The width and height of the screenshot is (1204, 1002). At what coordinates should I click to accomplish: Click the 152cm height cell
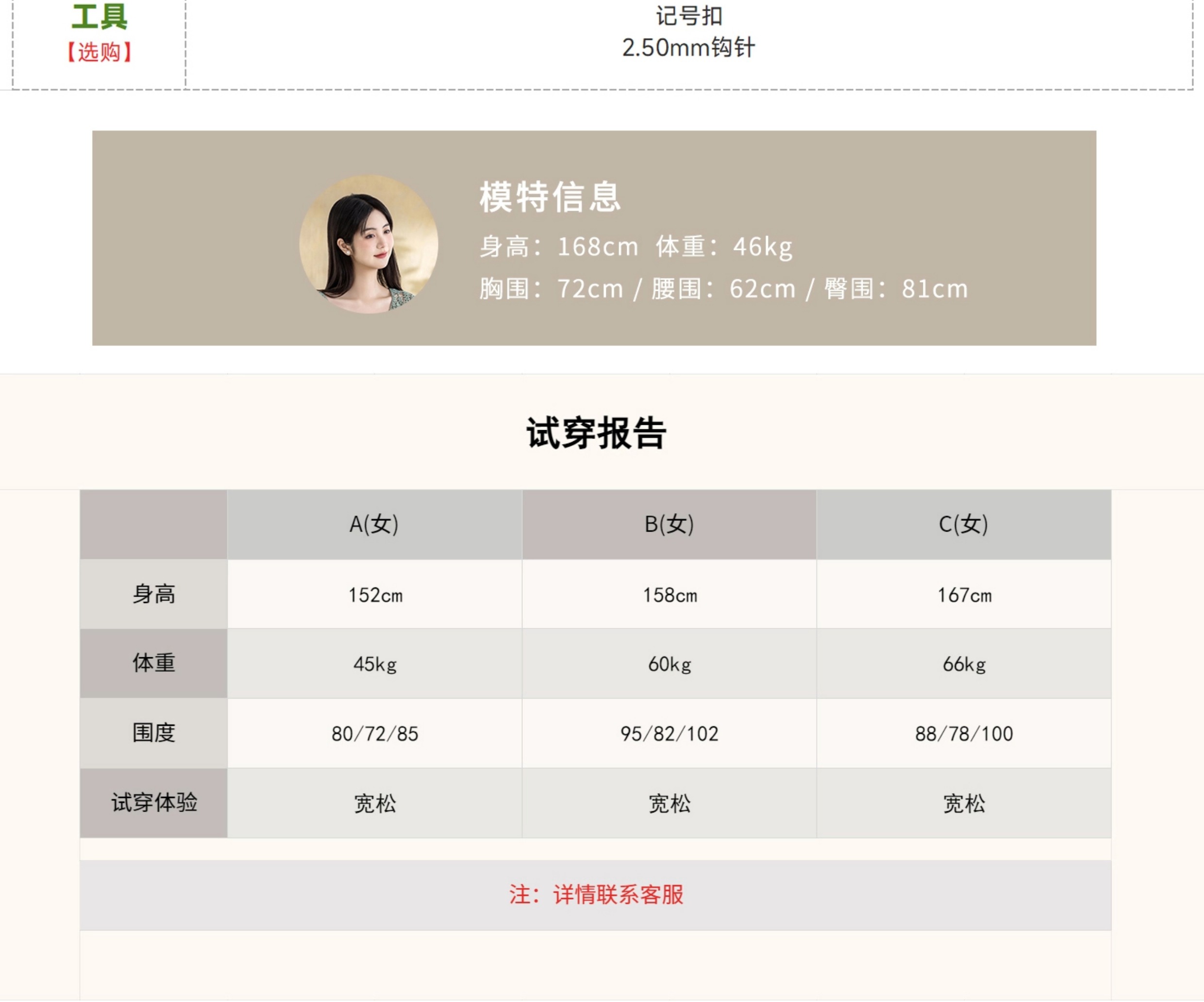pyautogui.click(x=376, y=595)
